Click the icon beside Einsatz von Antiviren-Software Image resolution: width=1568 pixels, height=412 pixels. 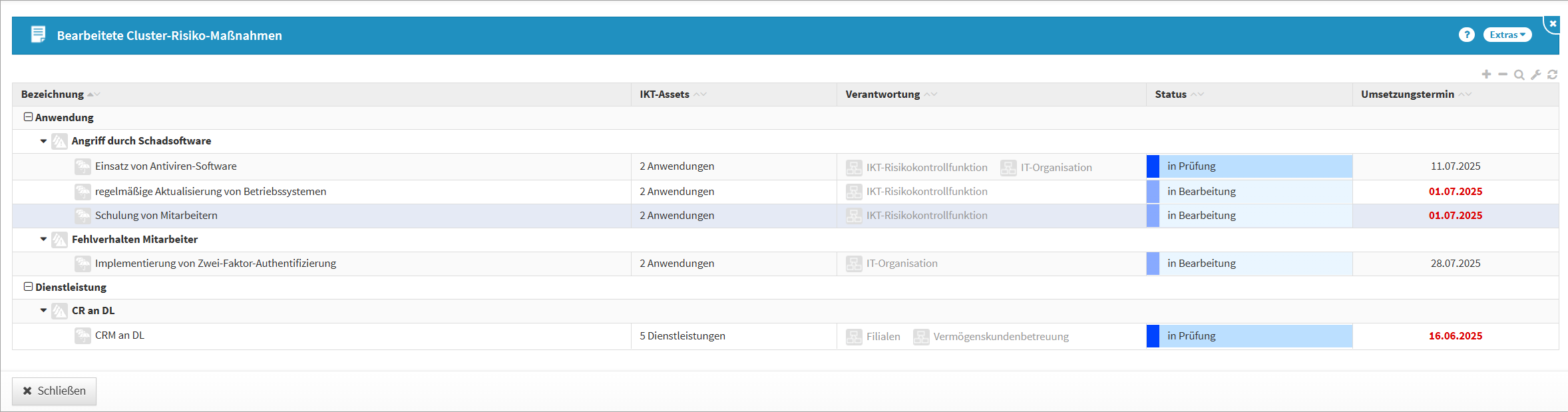pyautogui.click(x=83, y=166)
